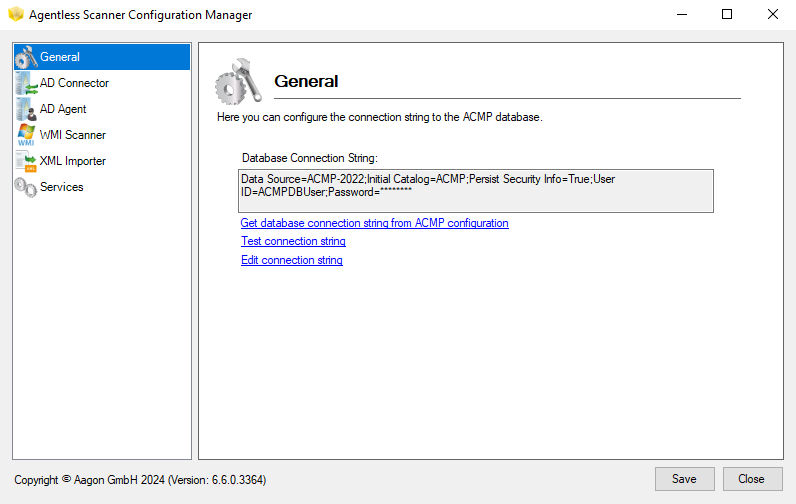Get database connection string from ACMP configuration
796x504 pixels.
coord(374,223)
